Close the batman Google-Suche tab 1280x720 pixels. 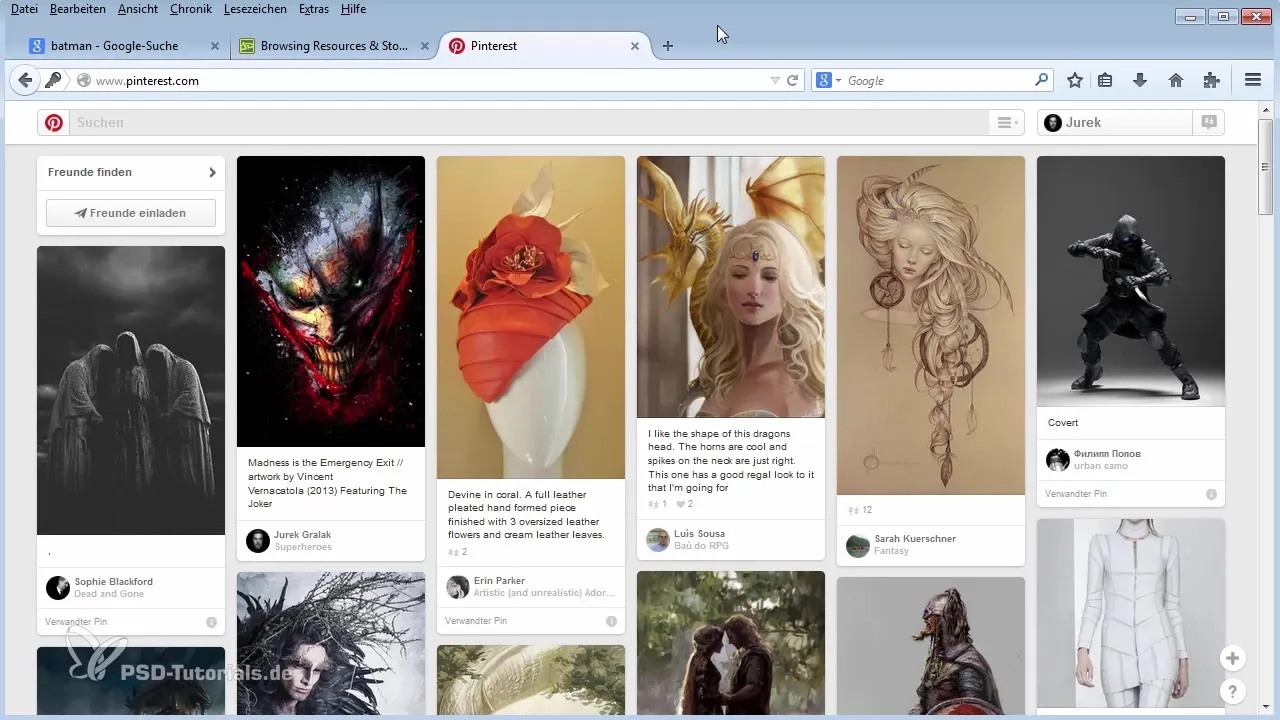pyautogui.click(x=215, y=46)
